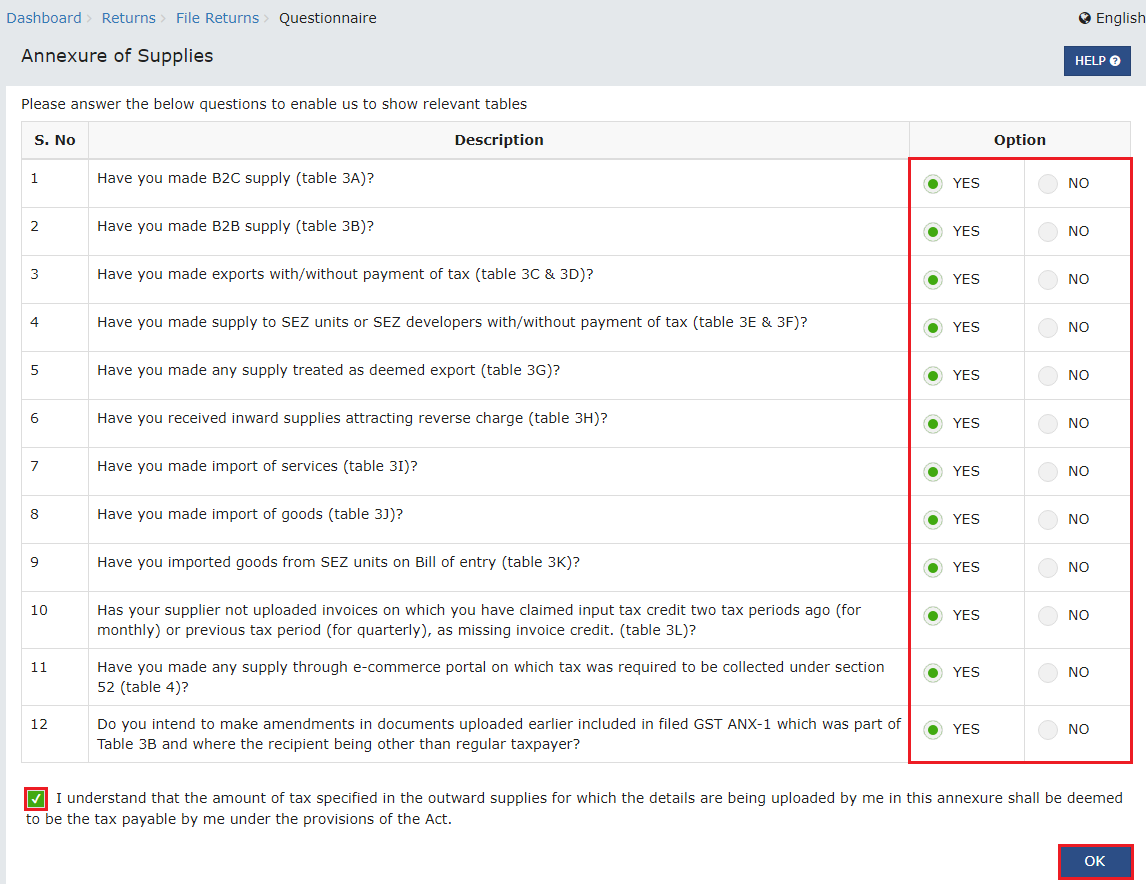Select YES for import of goods table 3J
The image size is (1146, 884).
point(933,519)
